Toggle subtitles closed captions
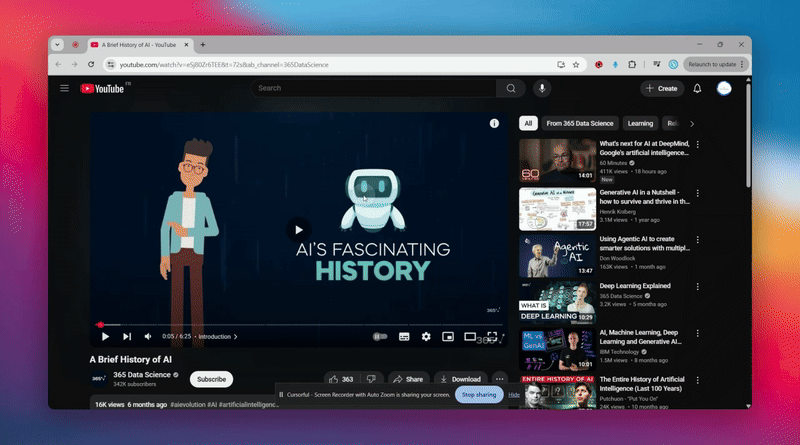 (404, 336)
